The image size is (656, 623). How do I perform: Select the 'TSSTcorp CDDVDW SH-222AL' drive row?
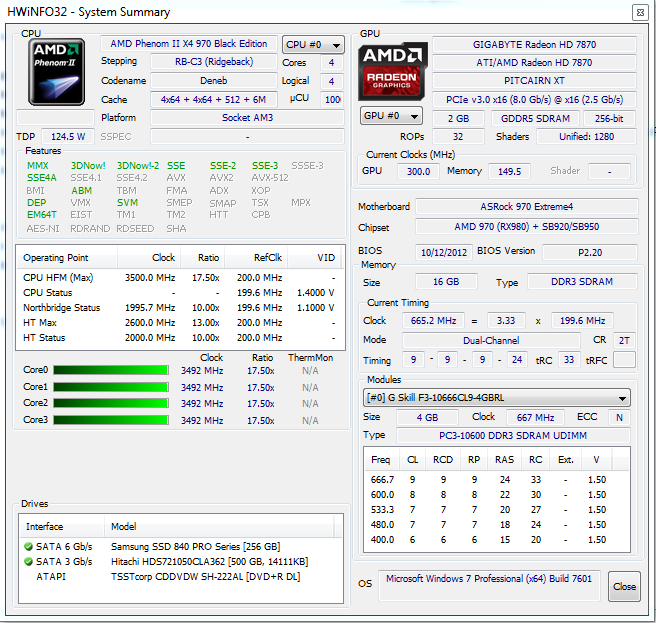point(180,577)
